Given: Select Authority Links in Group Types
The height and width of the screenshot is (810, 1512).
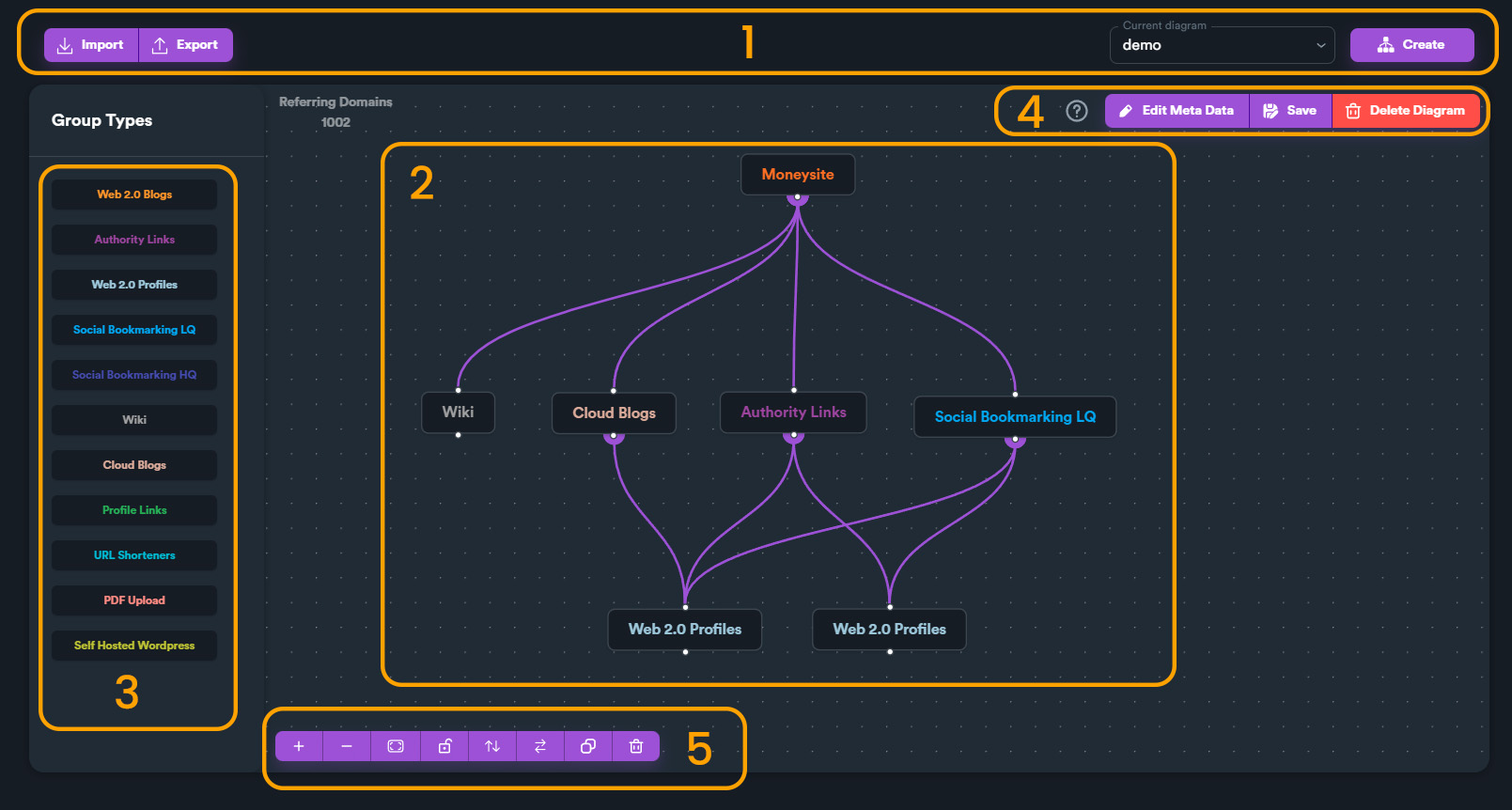Looking at the screenshot, I should (134, 240).
